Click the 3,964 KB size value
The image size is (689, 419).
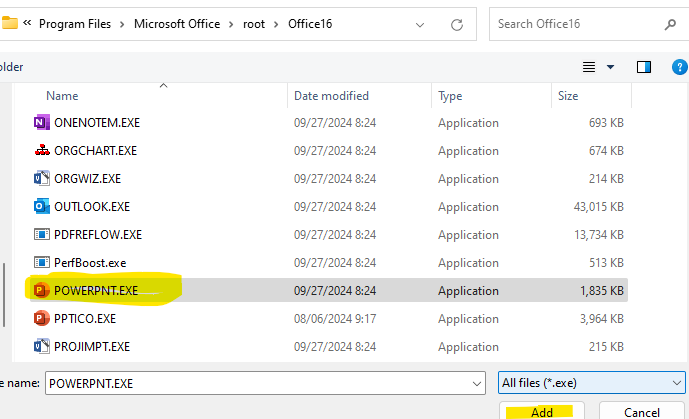[x=602, y=318]
